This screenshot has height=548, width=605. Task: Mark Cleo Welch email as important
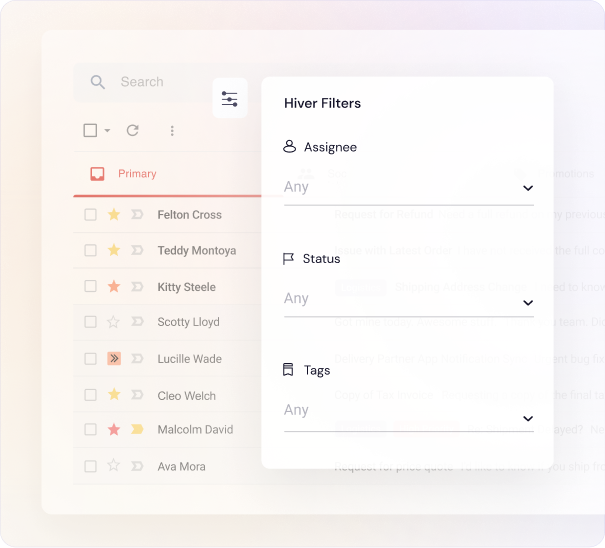click(137, 395)
